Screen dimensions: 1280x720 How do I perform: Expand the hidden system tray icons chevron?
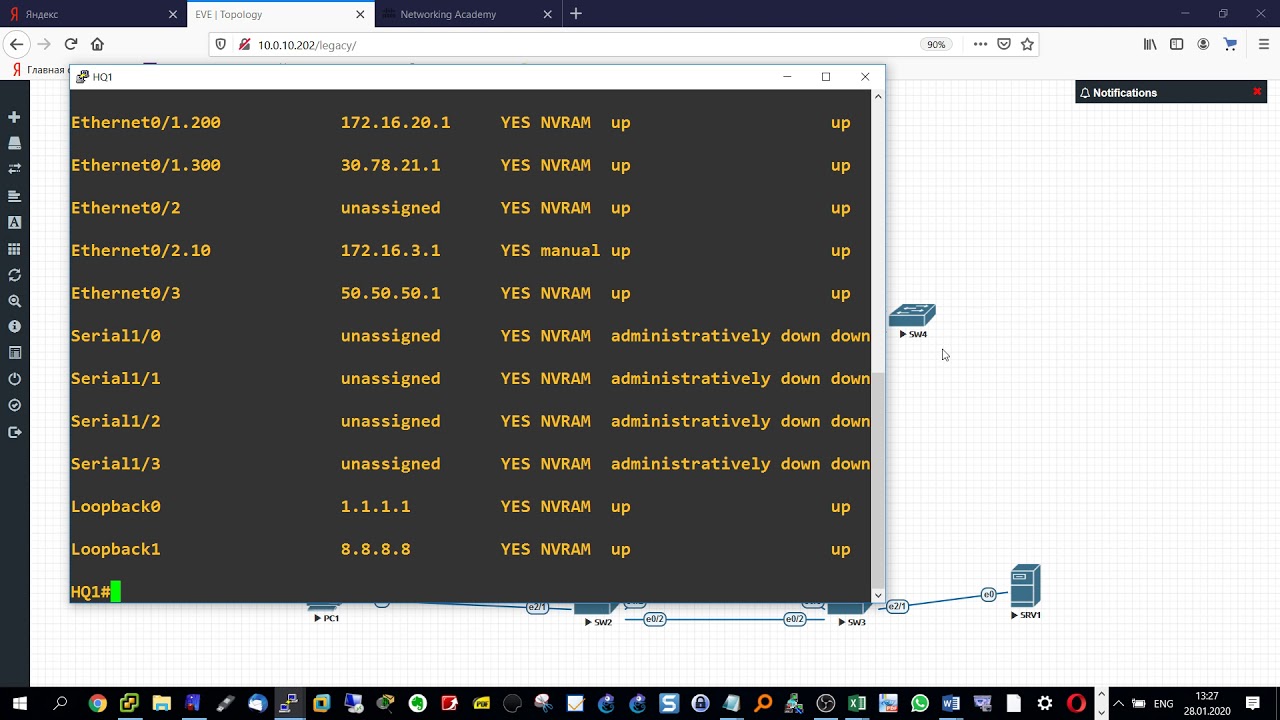pyautogui.click(x=1118, y=703)
